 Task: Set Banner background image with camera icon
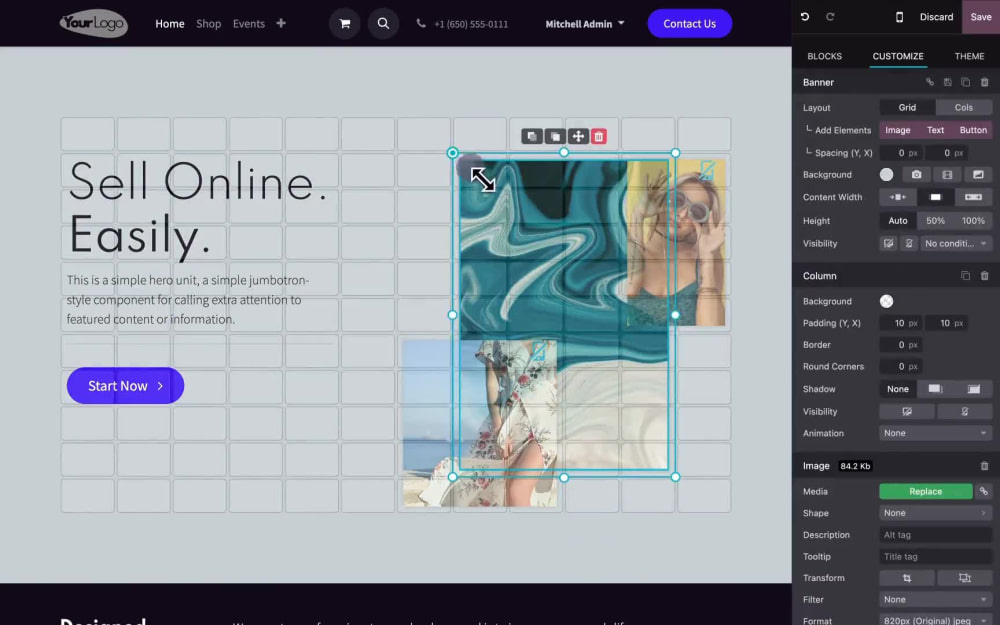pos(916,175)
